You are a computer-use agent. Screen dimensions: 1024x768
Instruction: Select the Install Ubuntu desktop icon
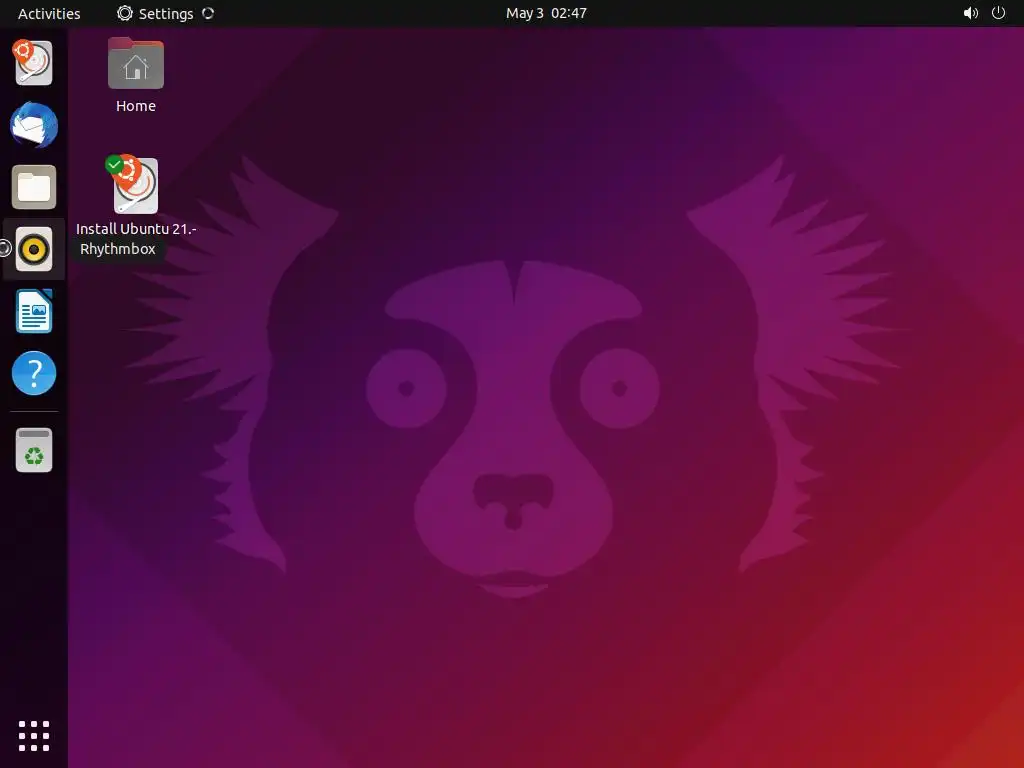tap(135, 185)
